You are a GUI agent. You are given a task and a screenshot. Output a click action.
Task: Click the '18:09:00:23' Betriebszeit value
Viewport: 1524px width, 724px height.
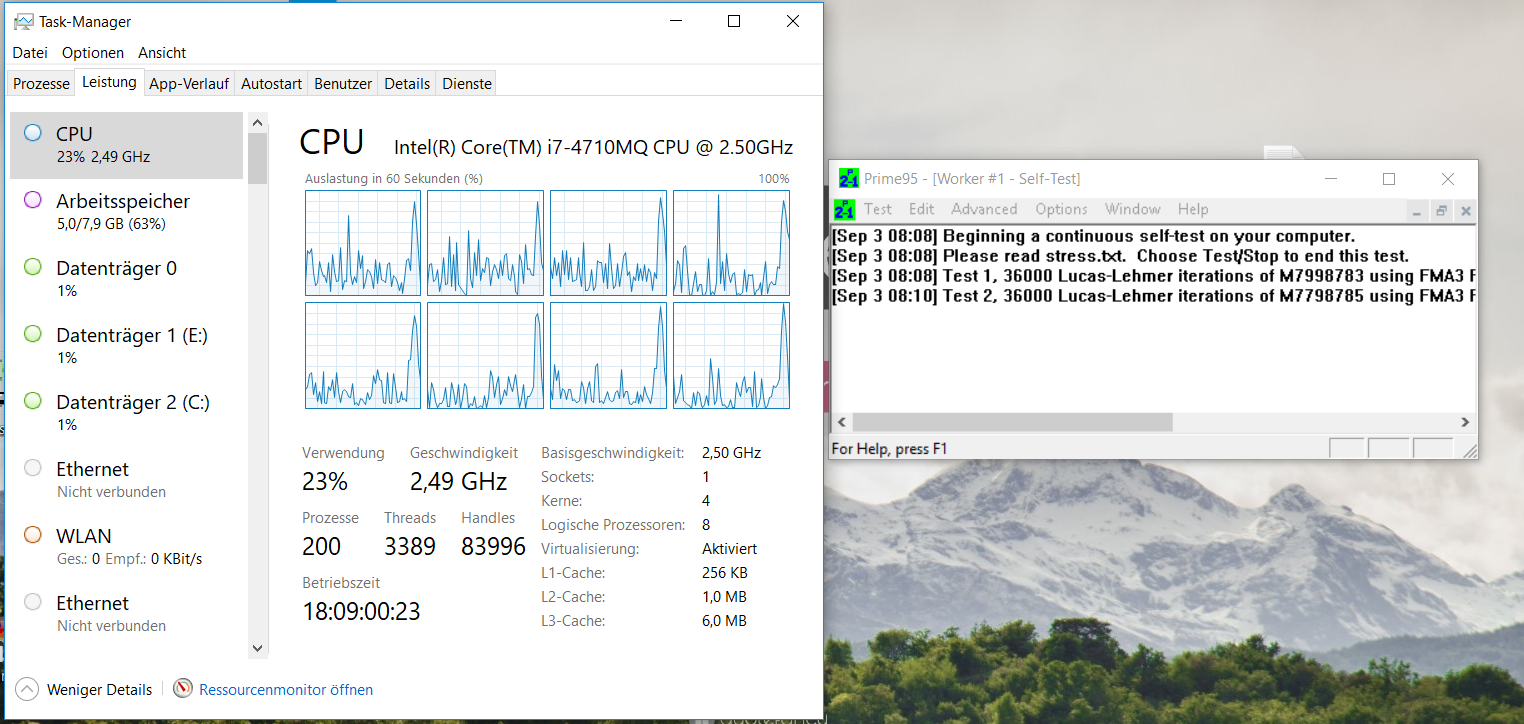coord(362,611)
